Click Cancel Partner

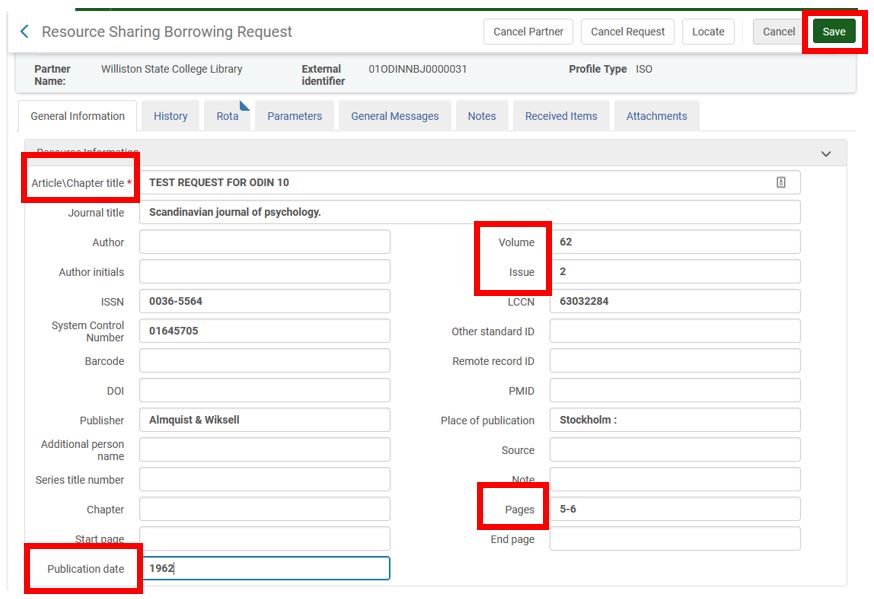click(x=527, y=31)
